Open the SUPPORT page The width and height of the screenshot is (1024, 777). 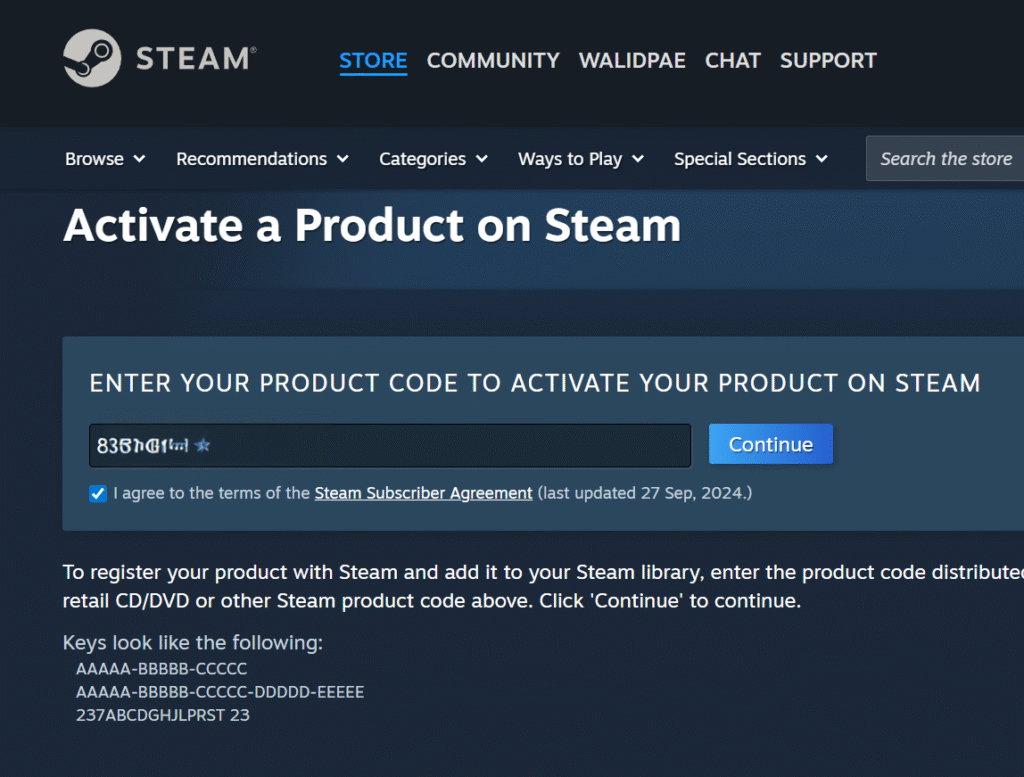click(x=828, y=61)
